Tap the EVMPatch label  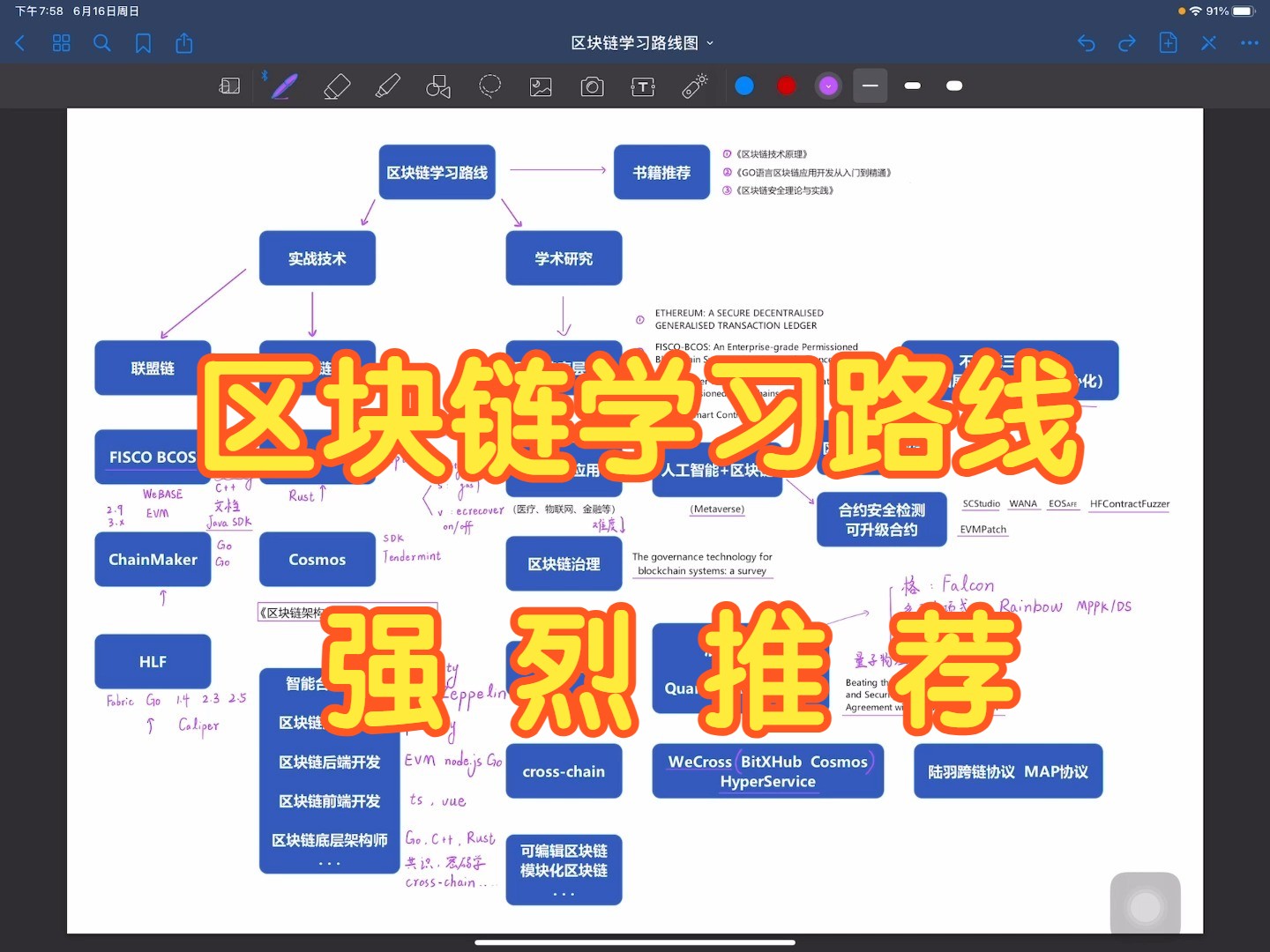983,530
